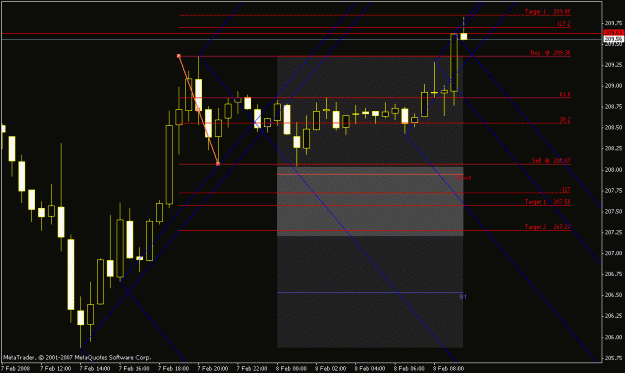This screenshot has height=373, width=625.
Task: Click the 38.2 Fibonacci level label
Action: tap(565, 120)
